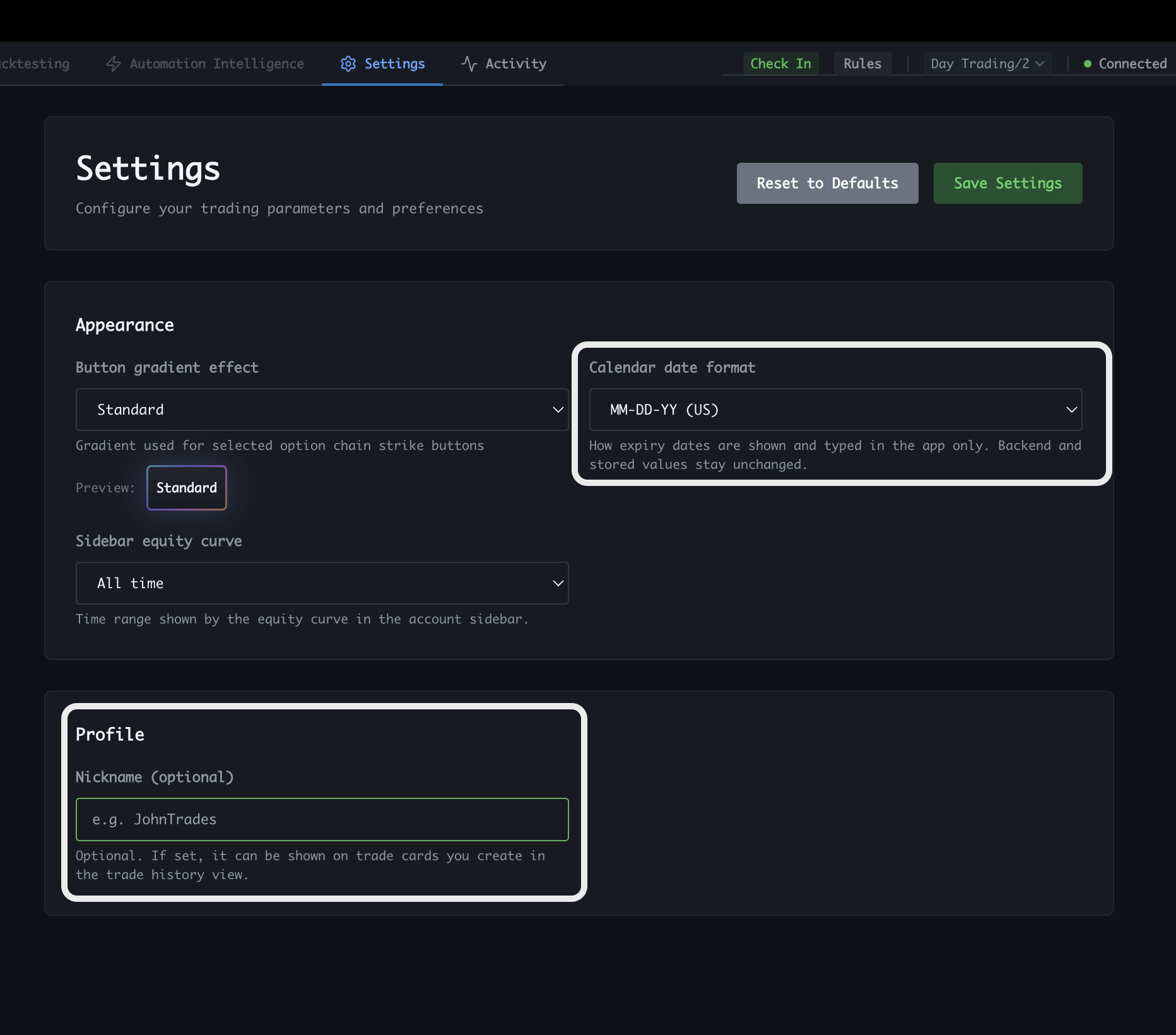Screen dimensions: 1176x1035
Task: Click the 'Sidebar equity curve' label
Action: click(159, 541)
